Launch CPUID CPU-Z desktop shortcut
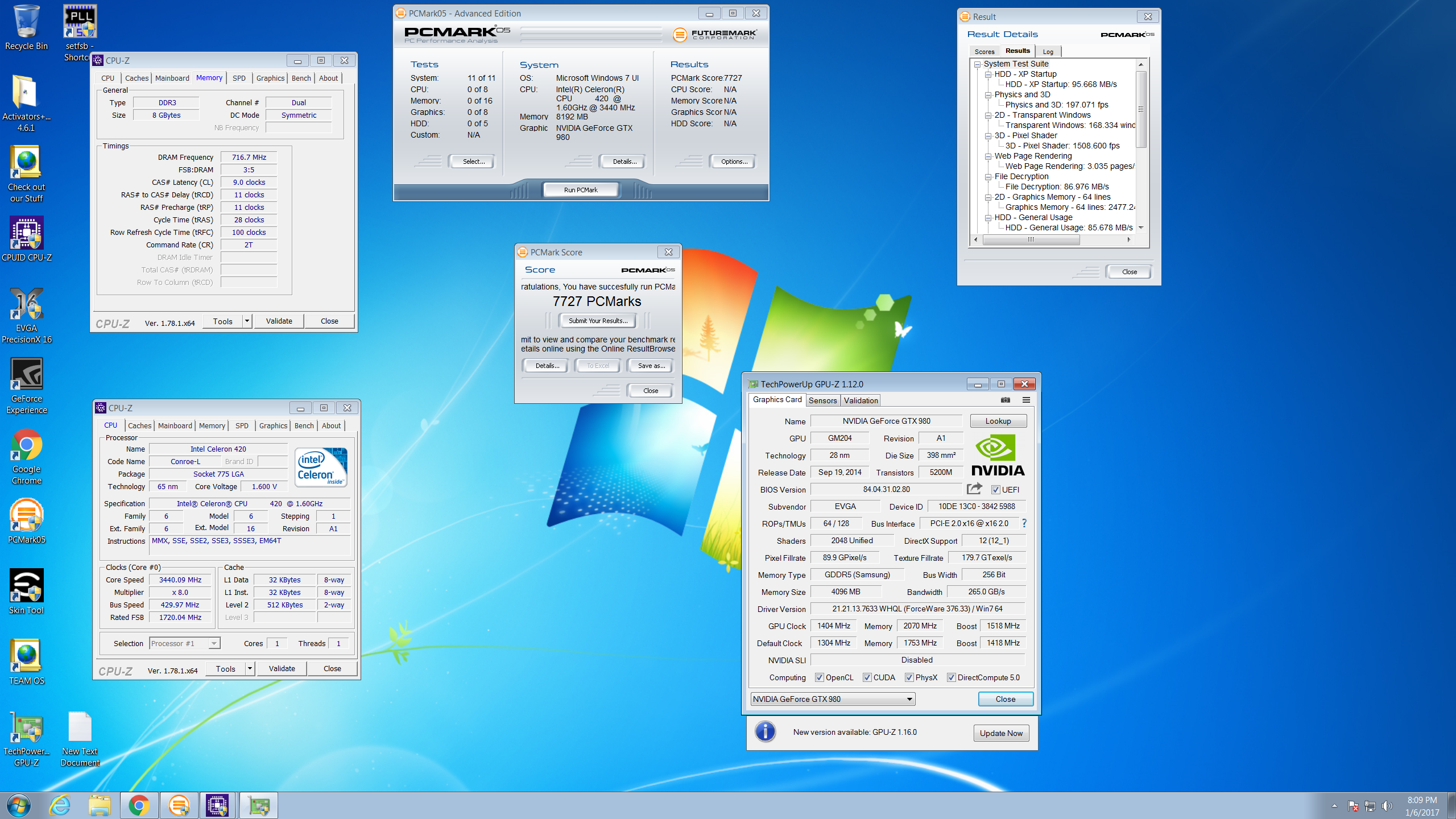This screenshot has width=1456, height=819. click(26, 239)
